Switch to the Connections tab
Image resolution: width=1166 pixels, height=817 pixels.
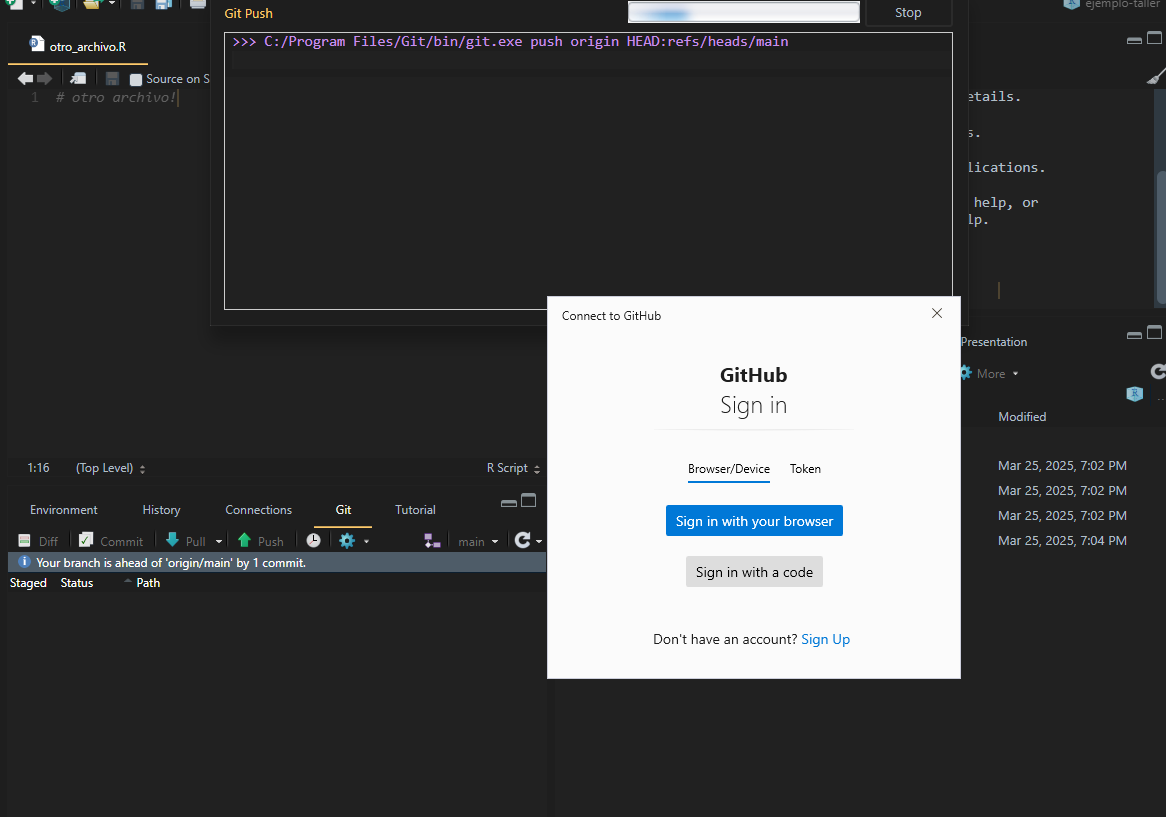pyautogui.click(x=258, y=509)
